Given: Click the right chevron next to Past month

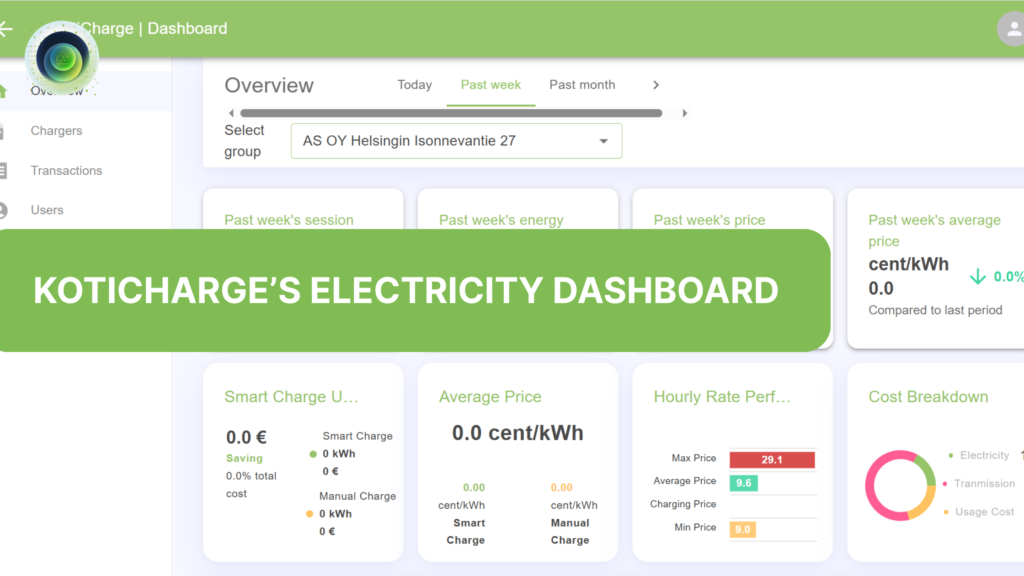Looking at the screenshot, I should (x=656, y=85).
